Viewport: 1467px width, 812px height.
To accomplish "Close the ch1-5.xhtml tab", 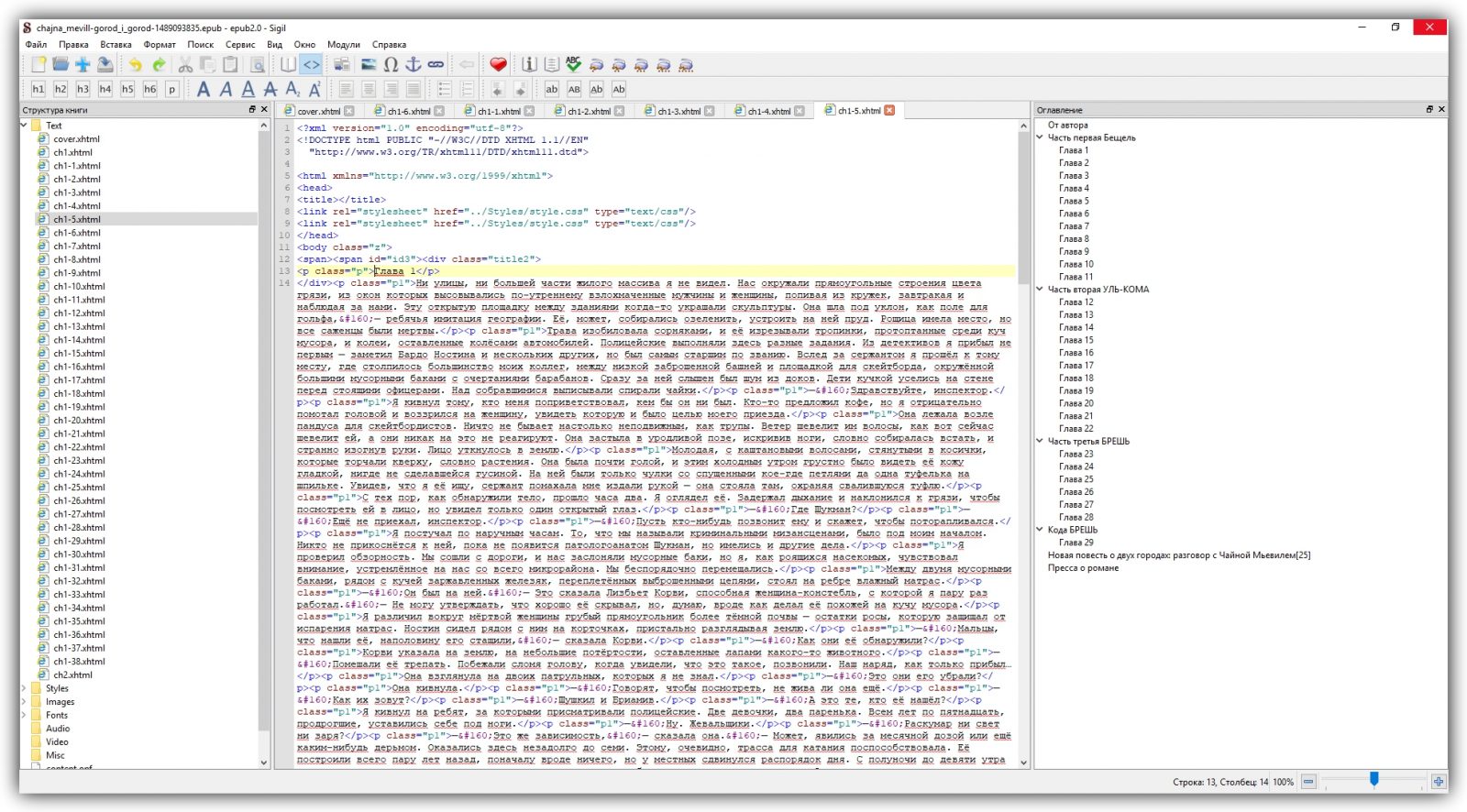I will pos(888,111).
